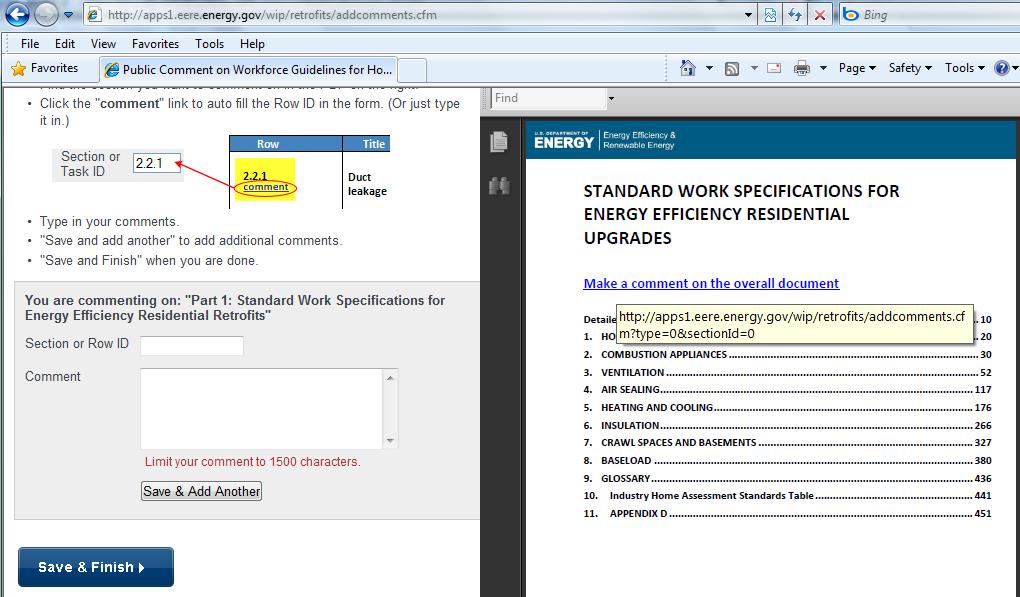Click inside the Comment text area
The image size is (1020, 597).
tap(262, 408)
